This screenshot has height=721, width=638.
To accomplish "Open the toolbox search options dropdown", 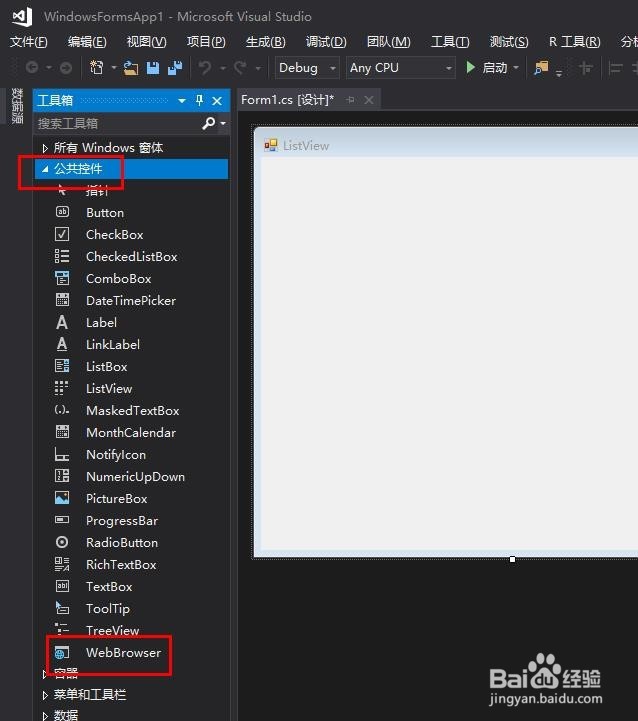I will [223, 123].
